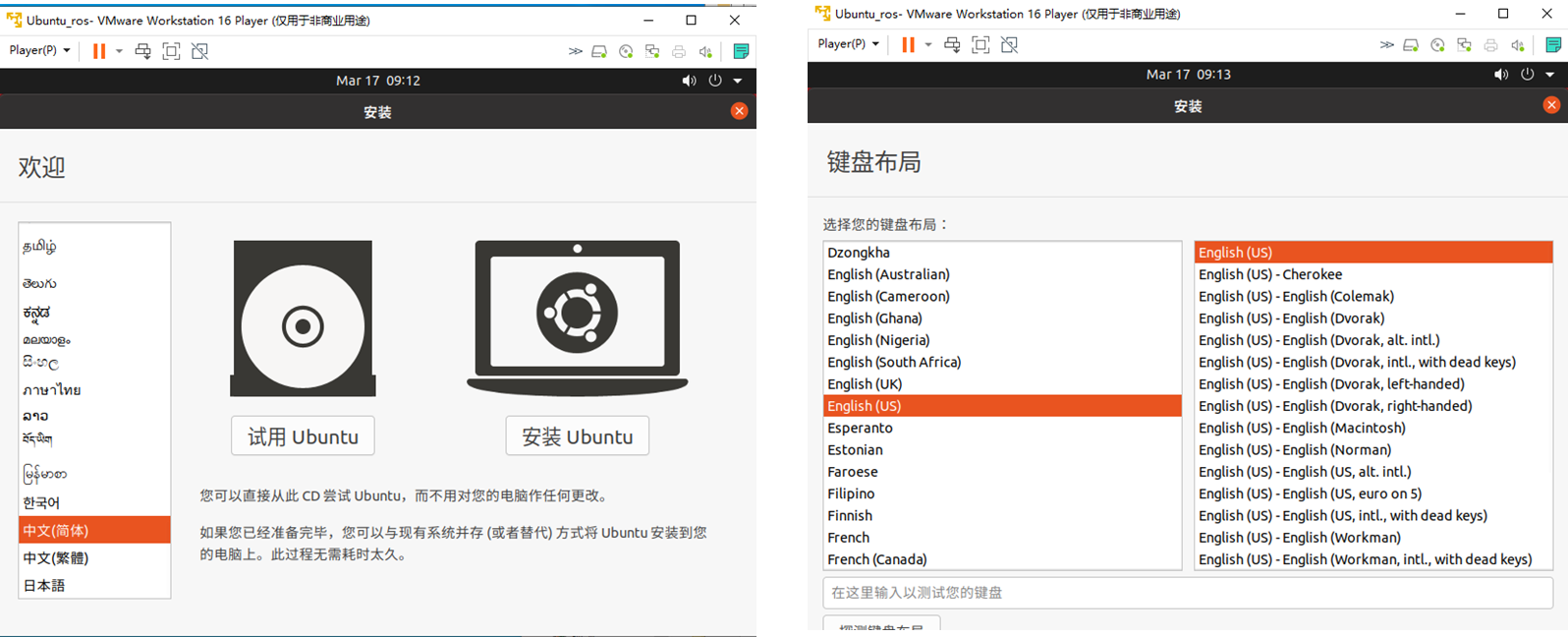
Task: Click Ubuntu power icon in left window top bar
Action: 715,81
